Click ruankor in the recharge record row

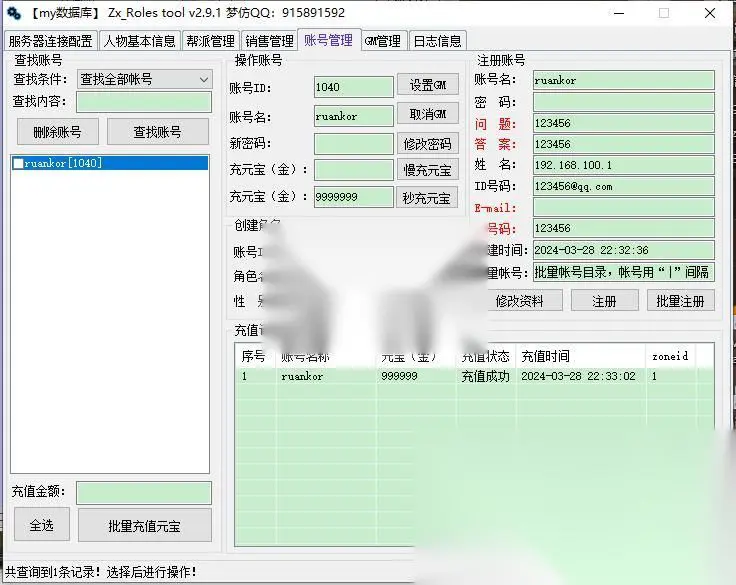point(302,376)
